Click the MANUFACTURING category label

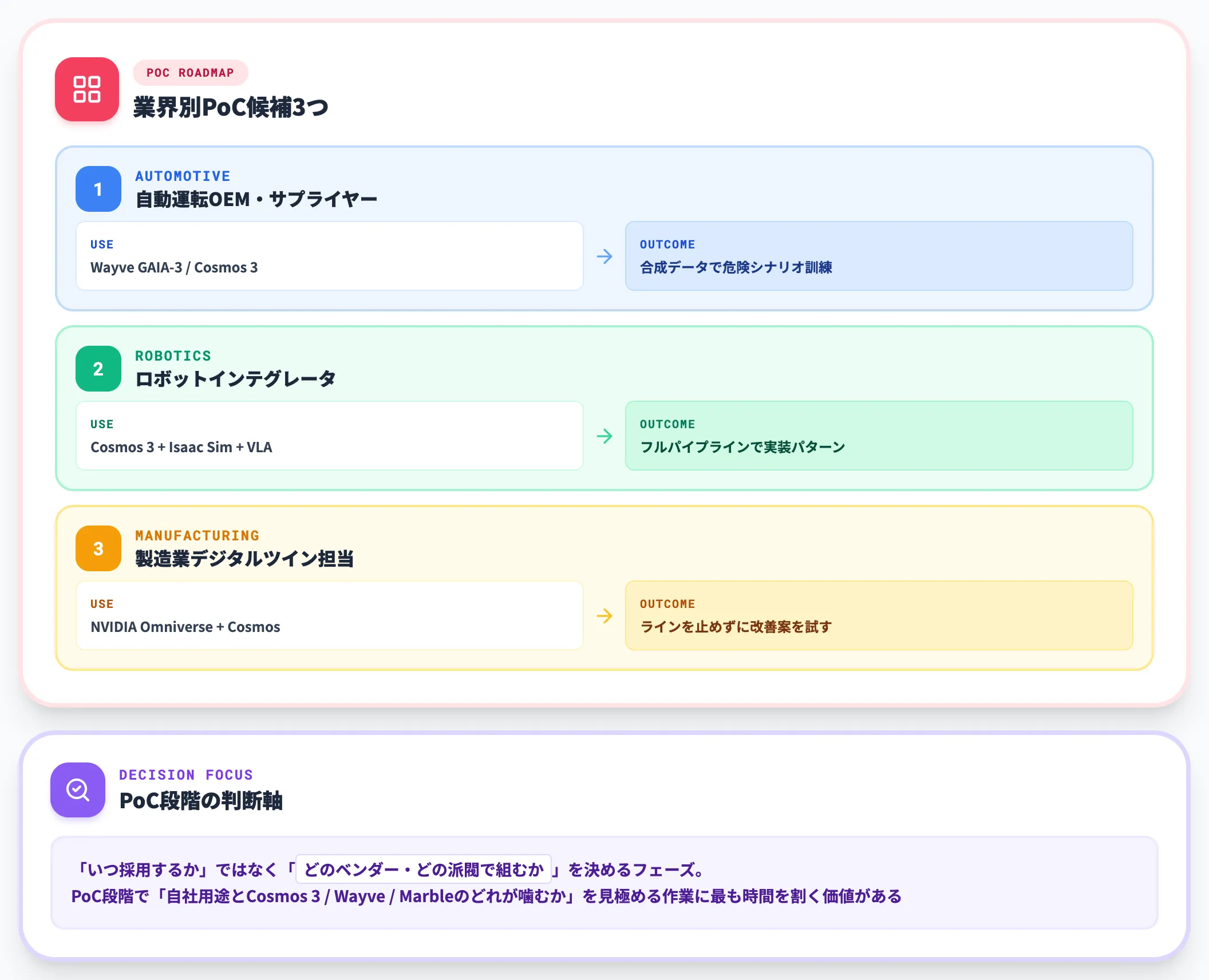[197, 535]
